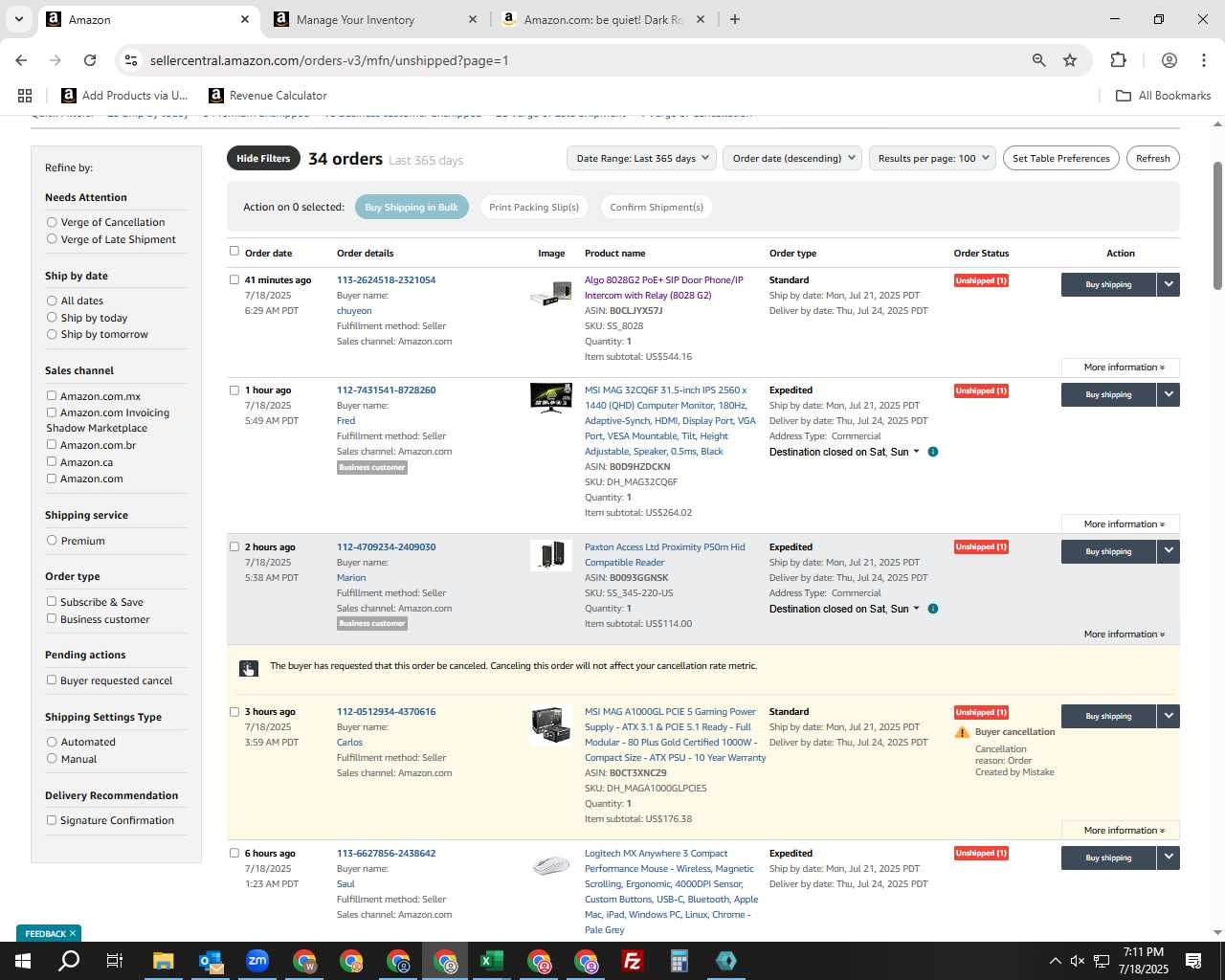Open the Date Range dropdown
1225x980 pixels.
pos(641,159)
